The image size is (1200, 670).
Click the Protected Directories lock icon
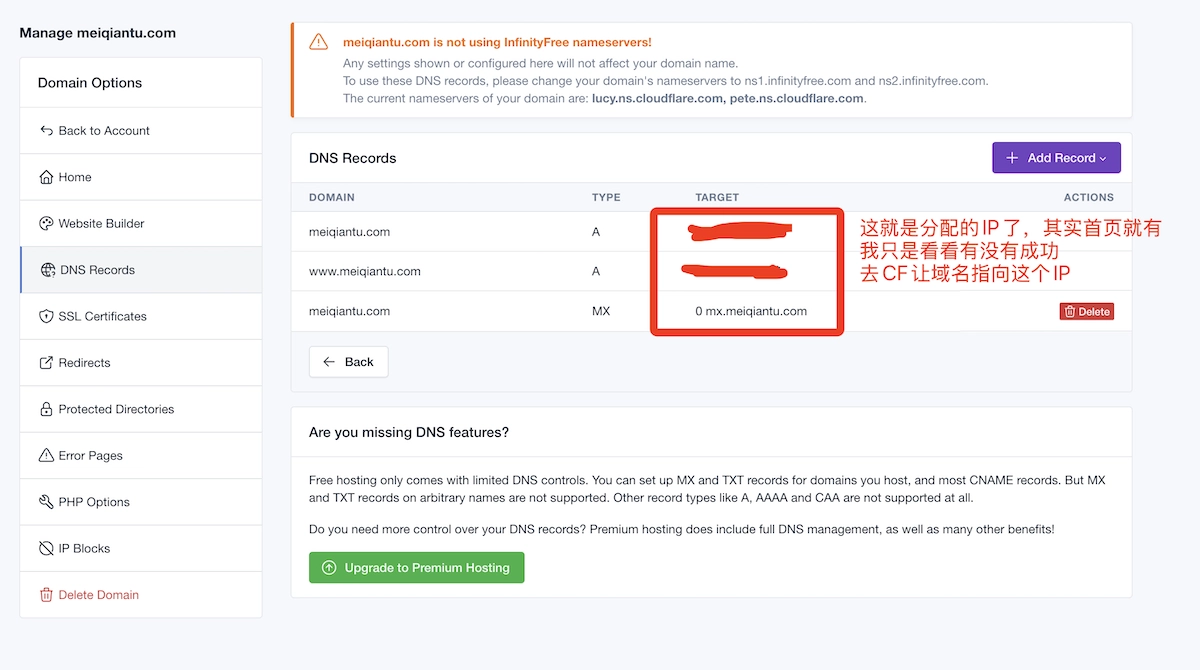coord(46,409)
